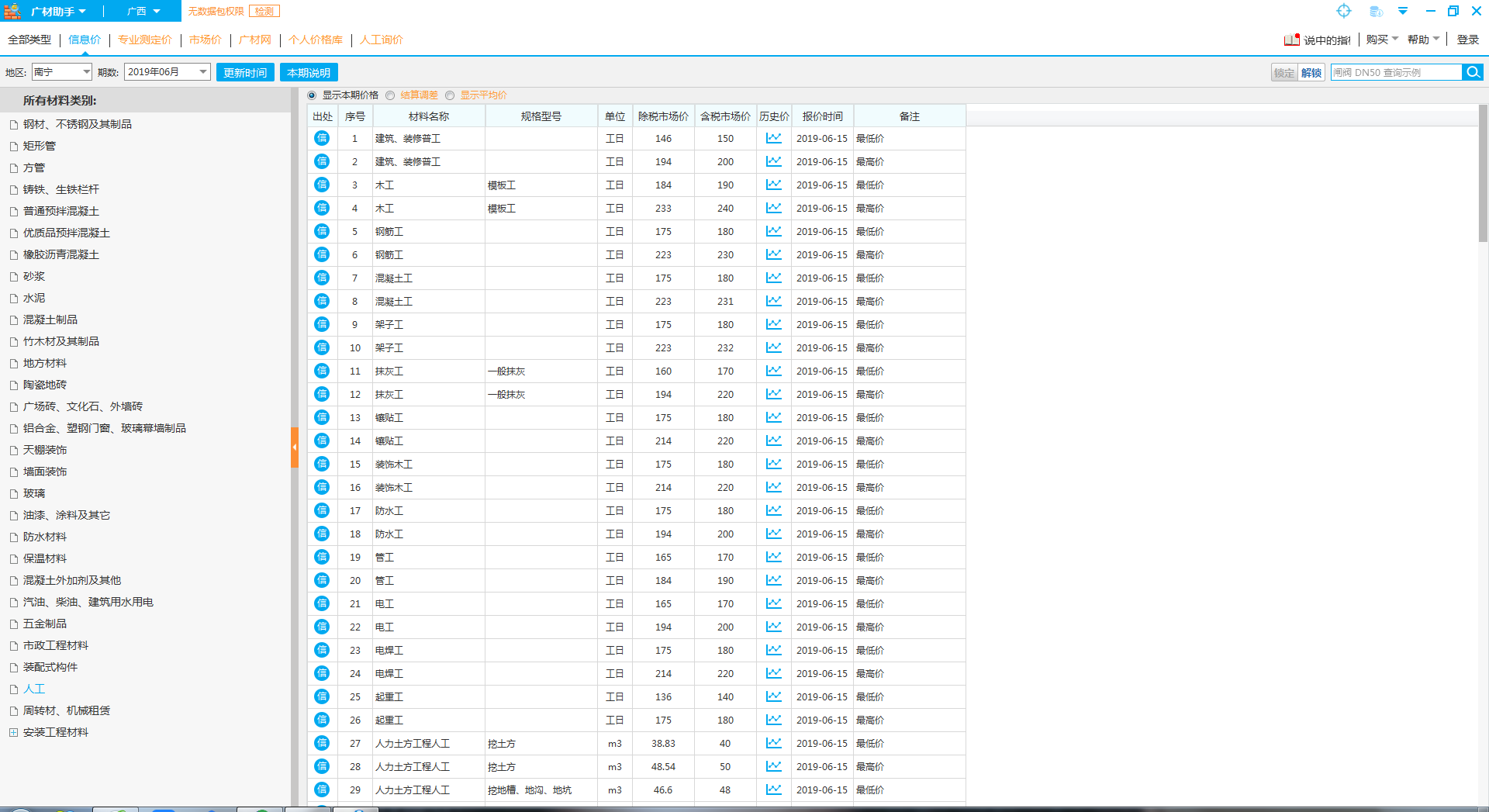
Task: Open the 帮助 dropdown menu
Action: pyautogui.click(x=1423, y=40)
